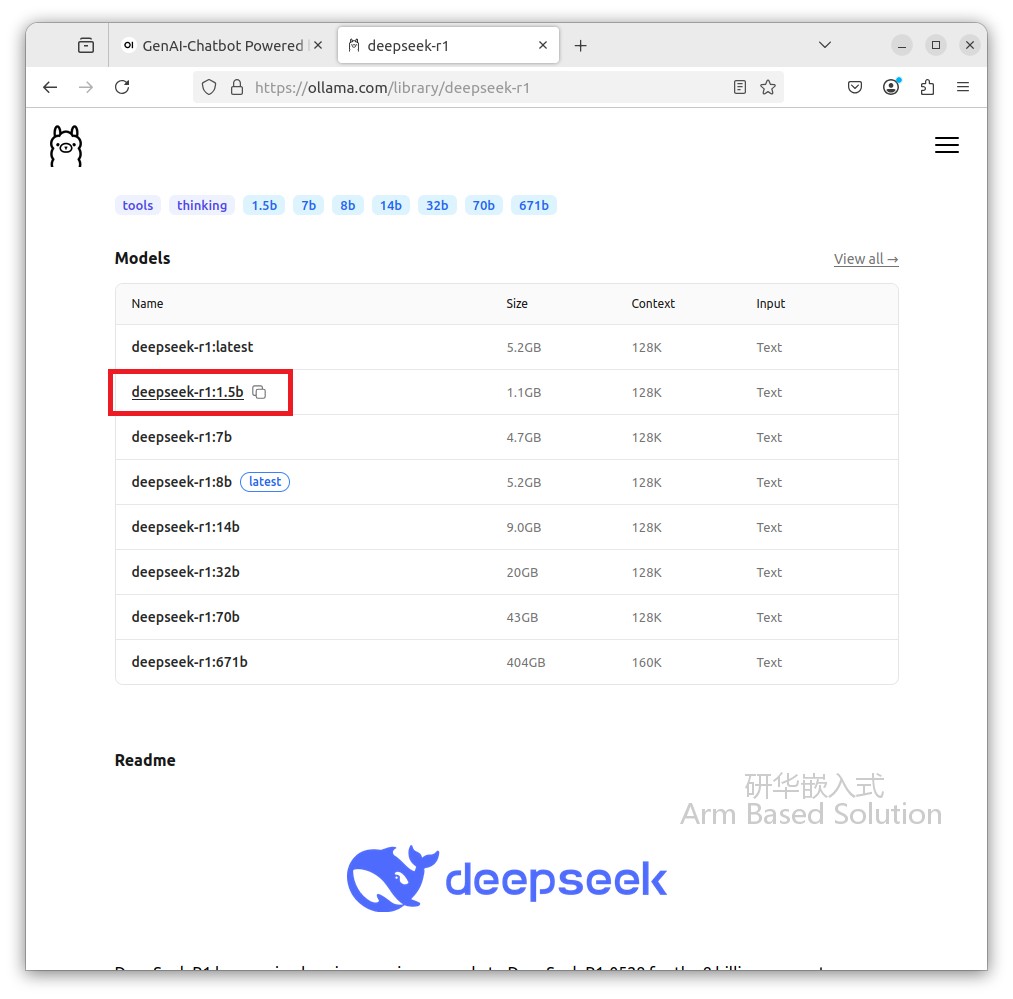The height and width of the screenshot is (999, 1013).
Task: Open tracking protection shield icon
Action: (209, 87)
